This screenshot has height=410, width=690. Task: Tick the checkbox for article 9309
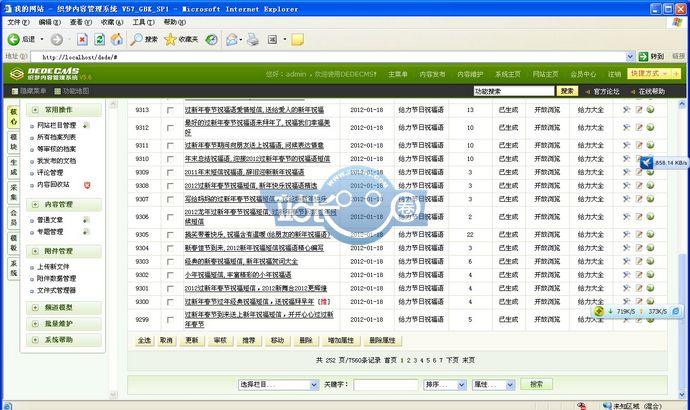(170, 172)
